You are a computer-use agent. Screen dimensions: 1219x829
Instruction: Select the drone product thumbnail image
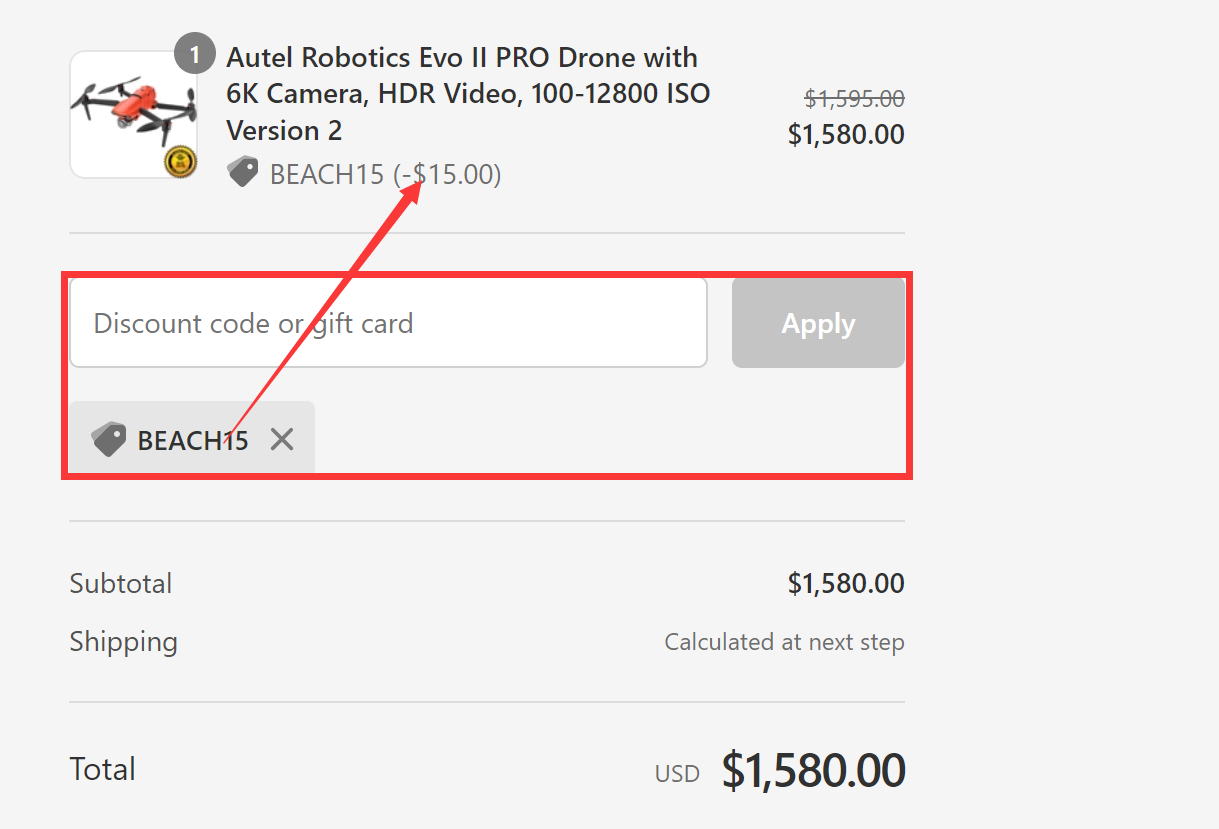click(134, 113)
